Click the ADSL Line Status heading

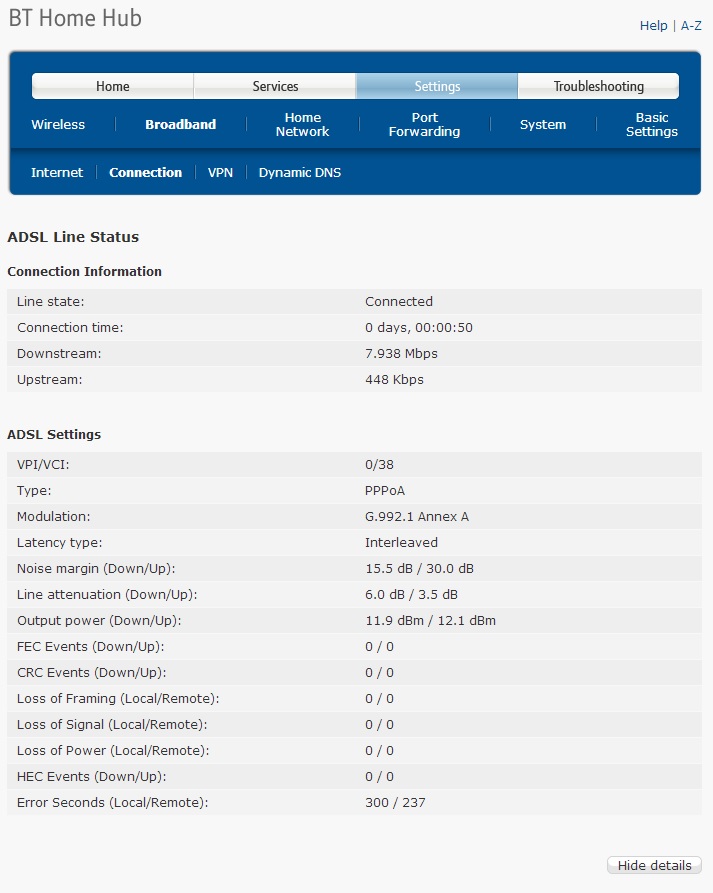(x=73, y=237)
